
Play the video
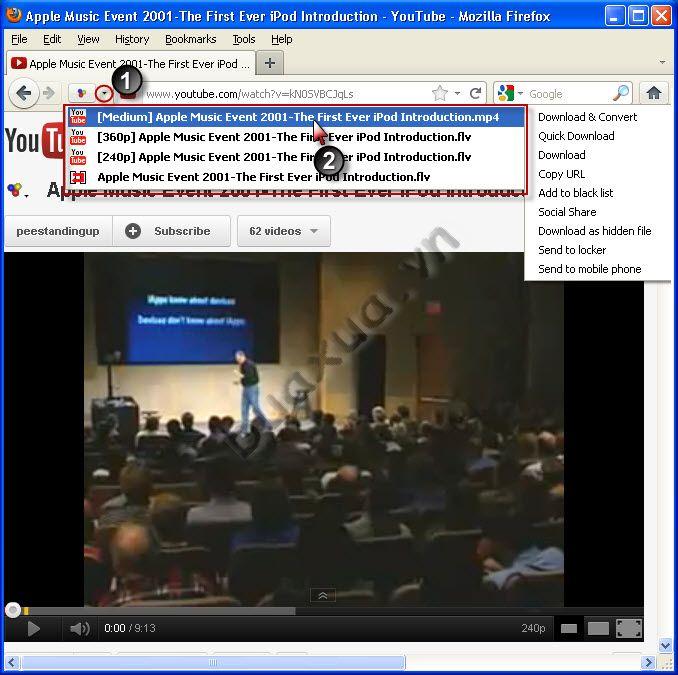33,628
